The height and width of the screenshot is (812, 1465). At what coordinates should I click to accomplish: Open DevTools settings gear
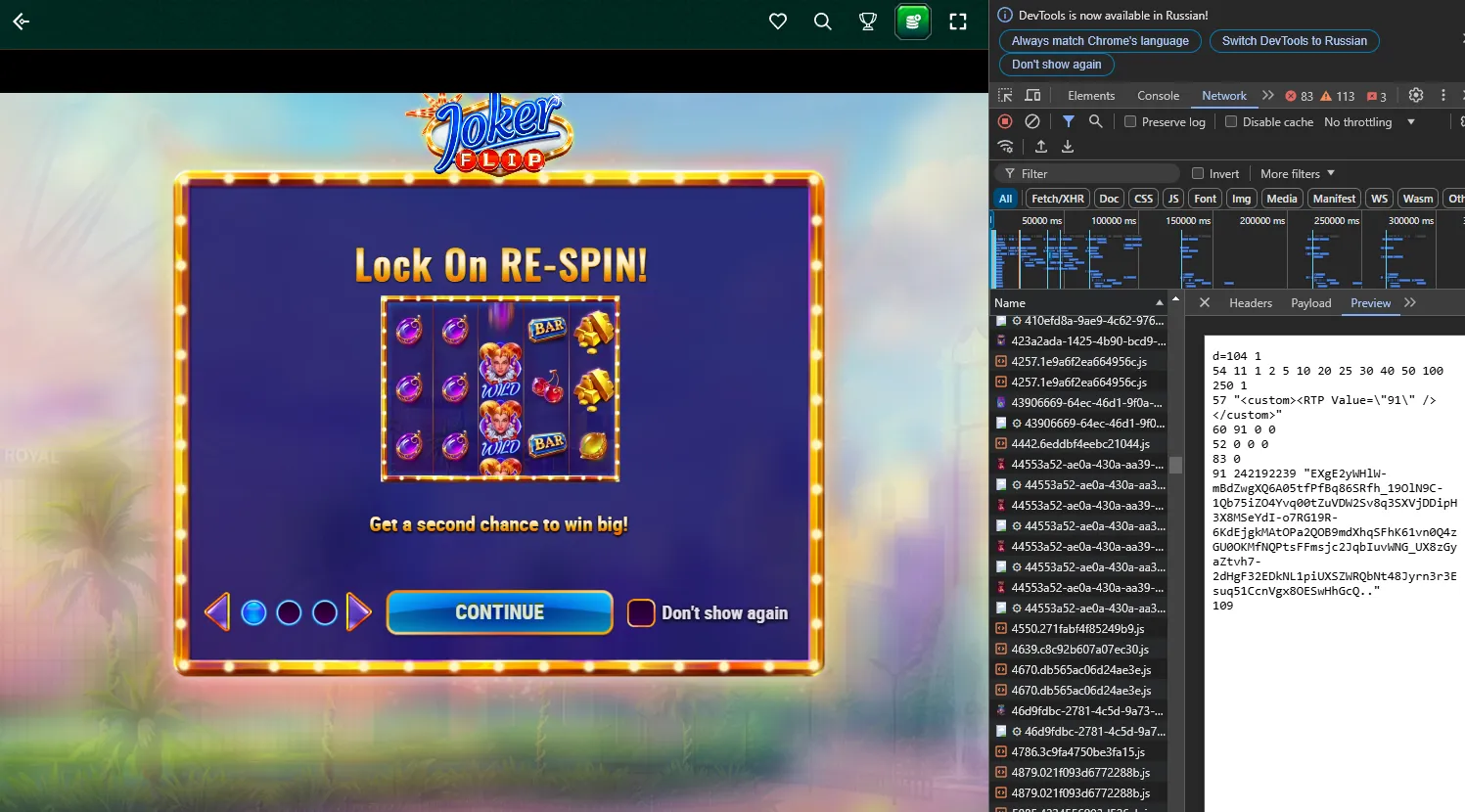pos(1416,95)
